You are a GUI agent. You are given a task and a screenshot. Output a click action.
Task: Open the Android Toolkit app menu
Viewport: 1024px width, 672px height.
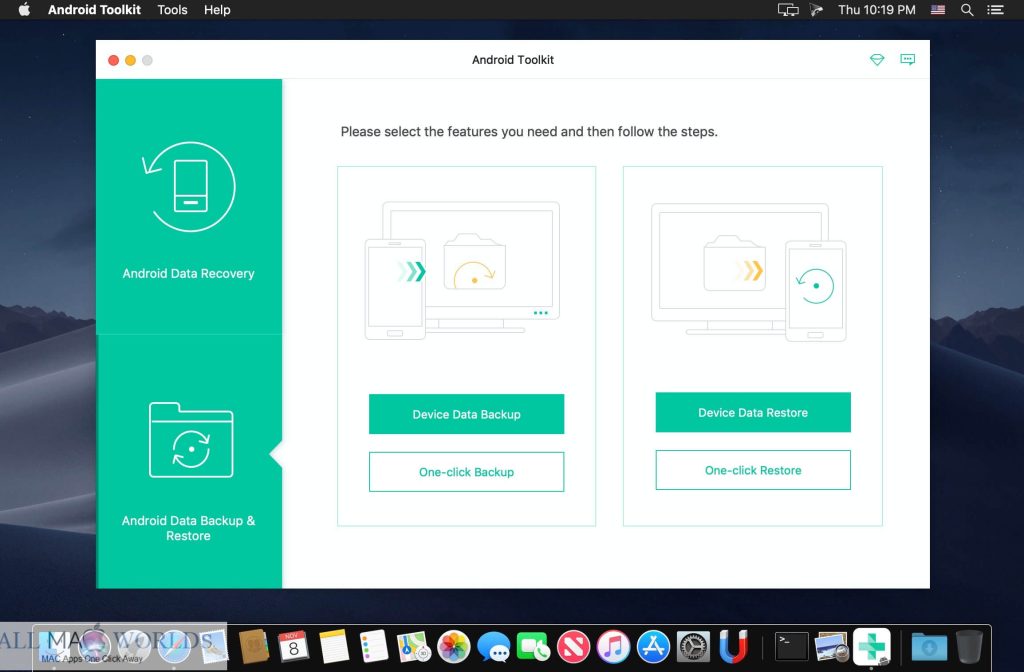[x=94, y=10]
